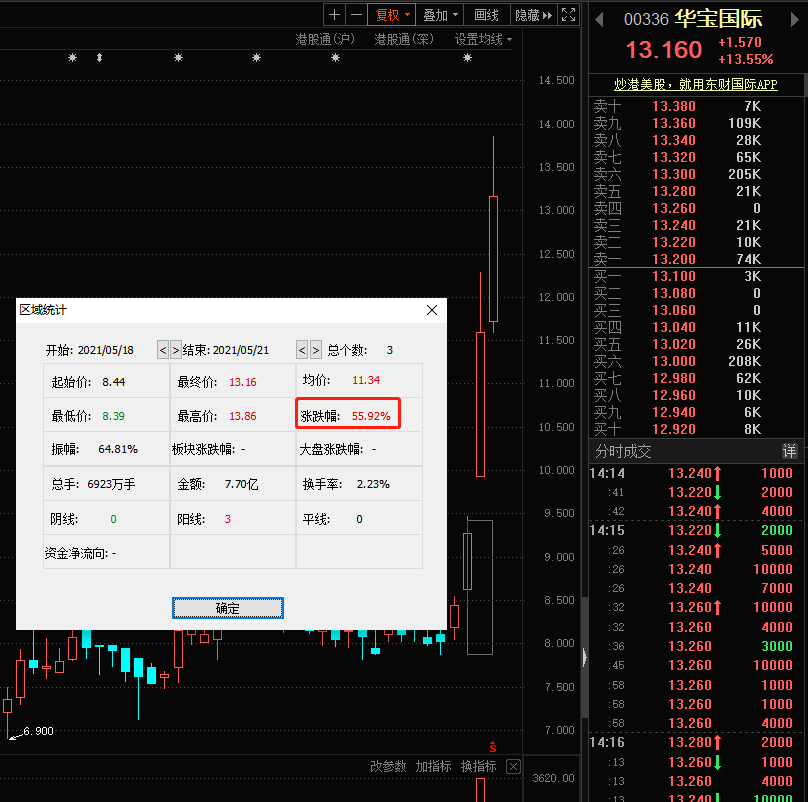The image size is (808, 802).
Task: Close the 区域统计 dialog
Action: pos(432,310)
